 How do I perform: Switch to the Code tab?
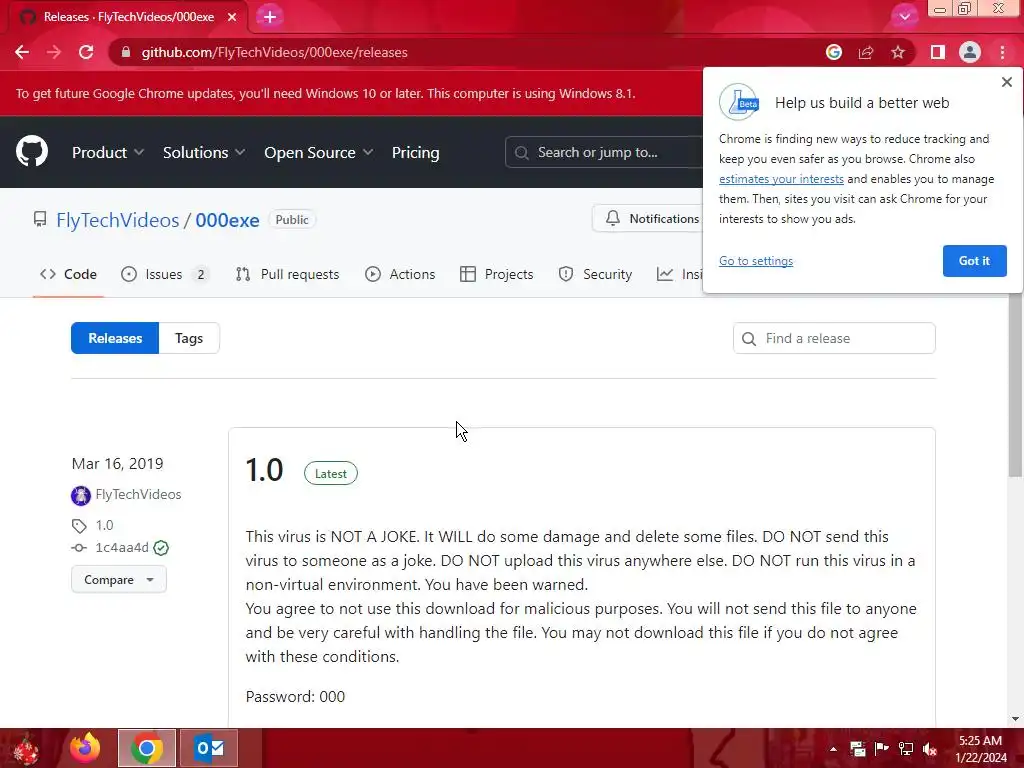click(69, 274)
